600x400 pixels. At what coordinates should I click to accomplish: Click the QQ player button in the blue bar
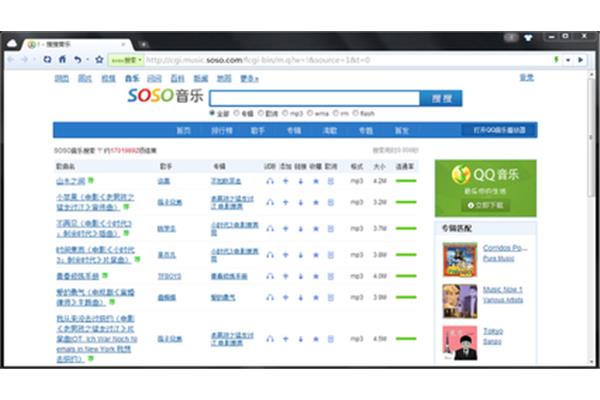(499, 130)
